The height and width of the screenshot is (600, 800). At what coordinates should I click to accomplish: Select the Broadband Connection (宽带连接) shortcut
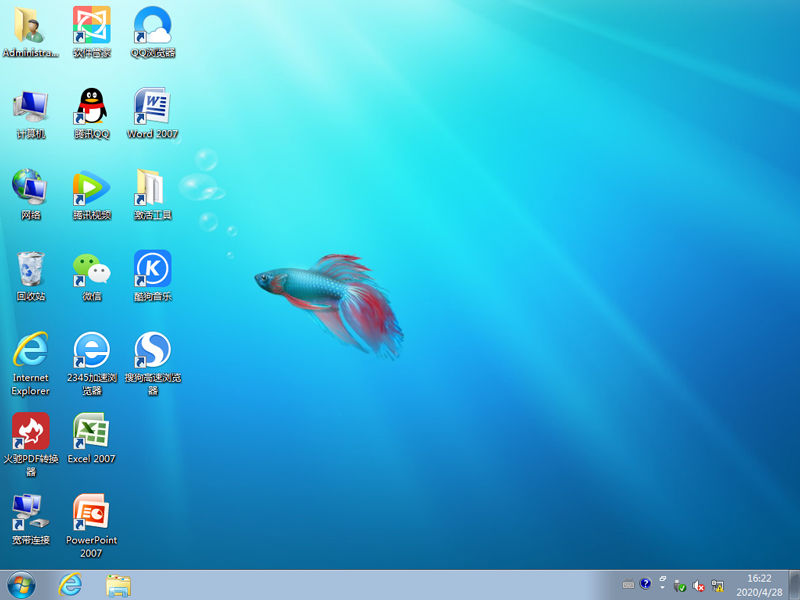tap(31, 513)
